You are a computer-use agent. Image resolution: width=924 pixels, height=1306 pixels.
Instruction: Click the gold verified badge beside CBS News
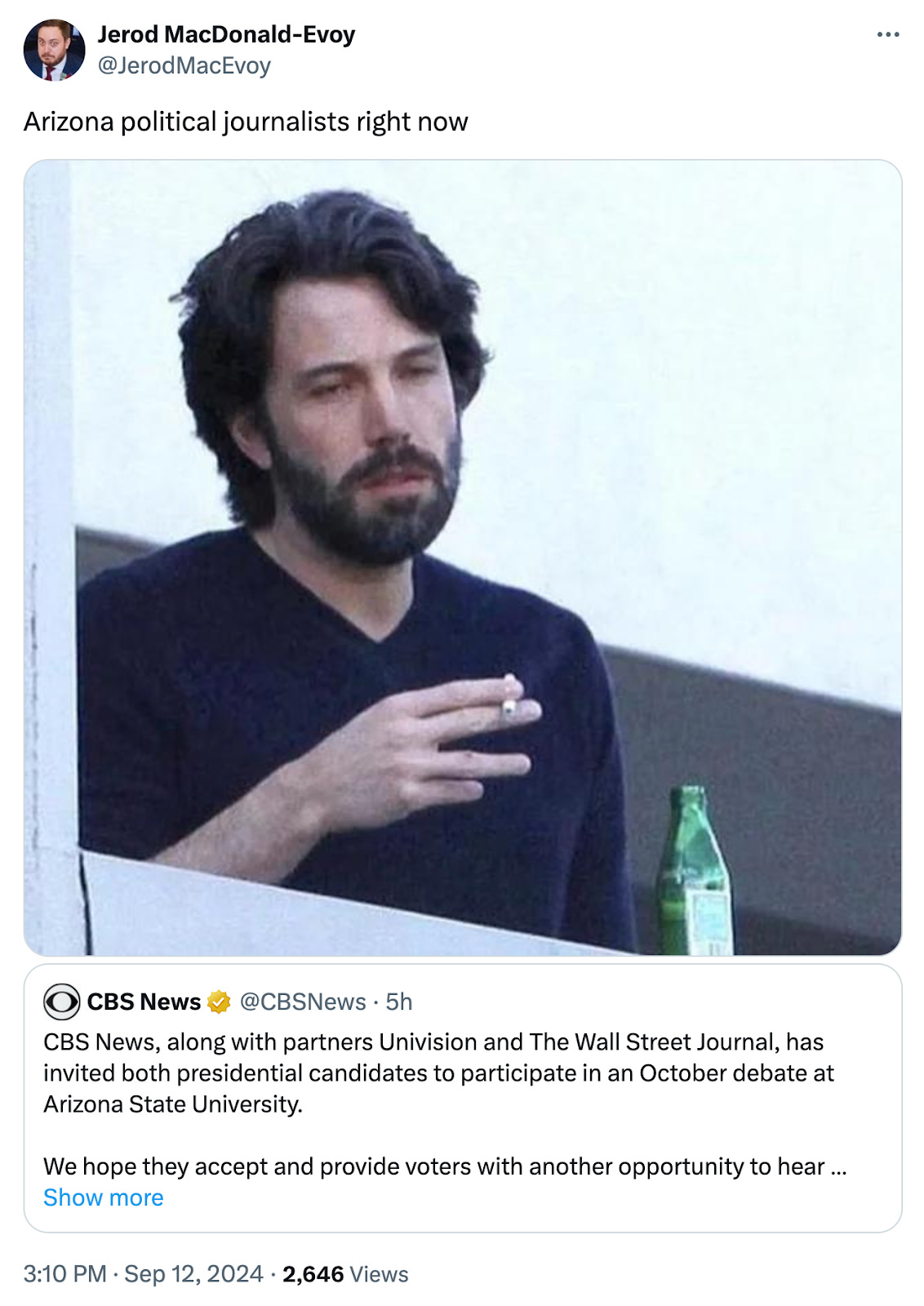(219, 1002)
